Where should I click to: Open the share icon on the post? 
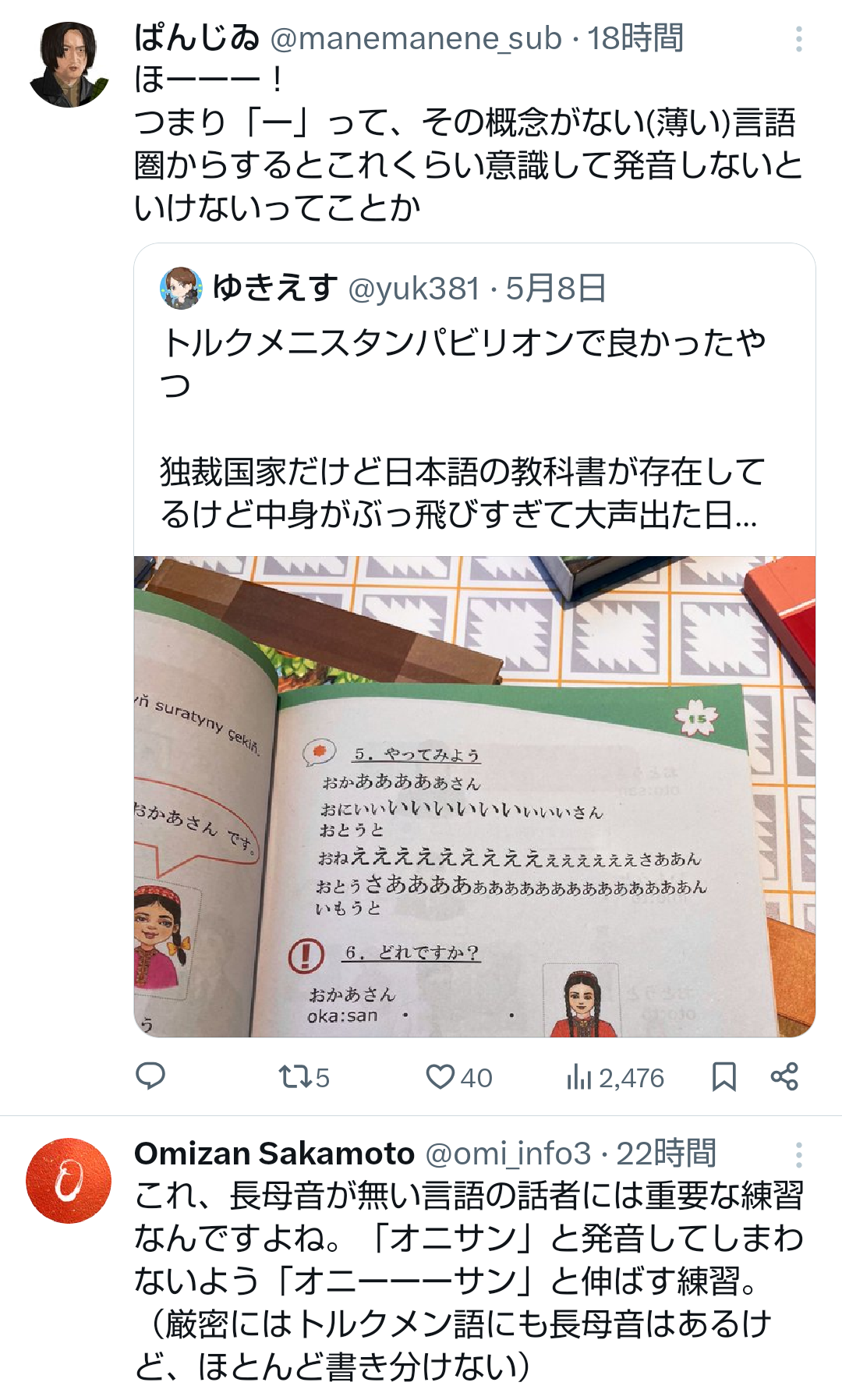[x=784, y=1076]
